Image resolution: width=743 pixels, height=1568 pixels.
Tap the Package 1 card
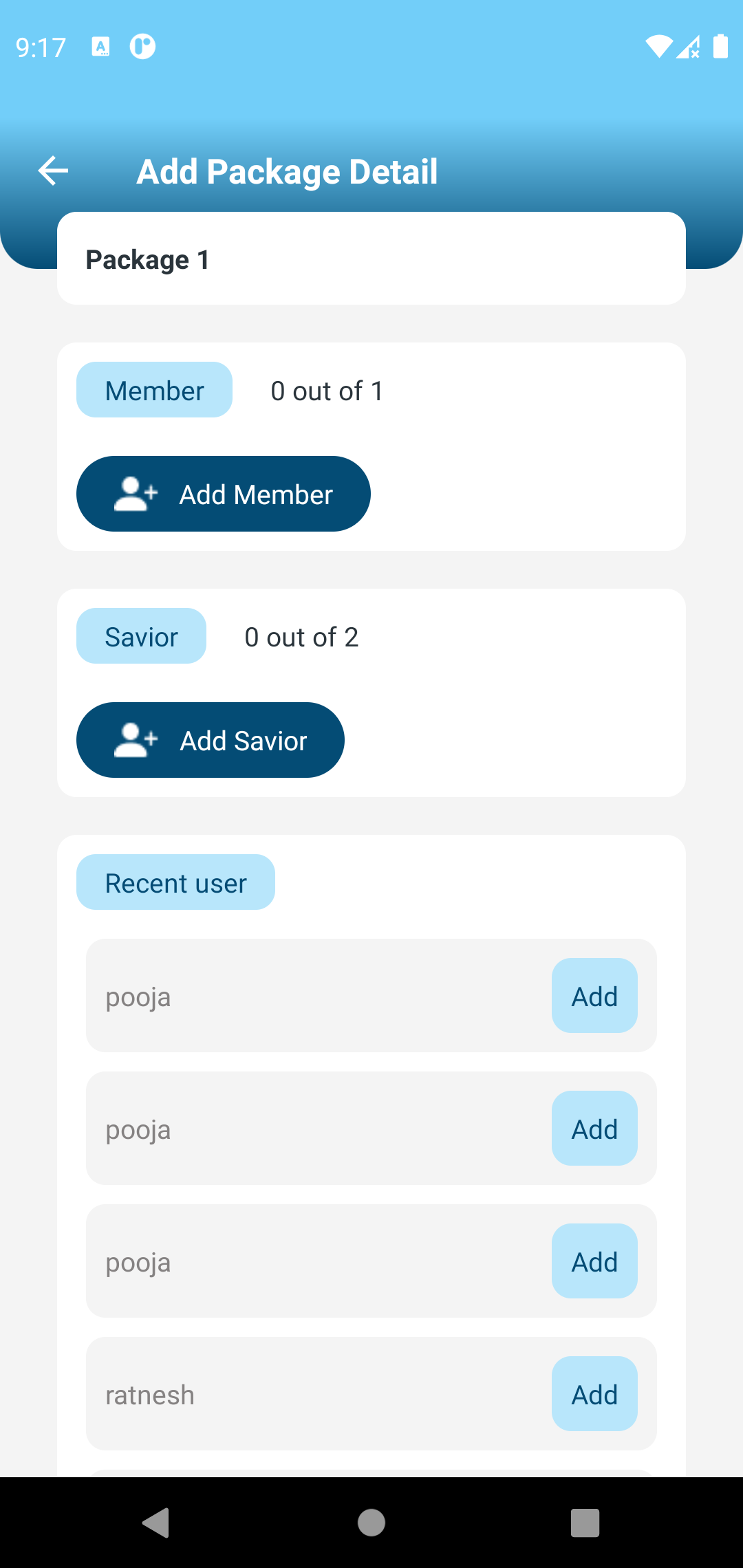(371, 259)
